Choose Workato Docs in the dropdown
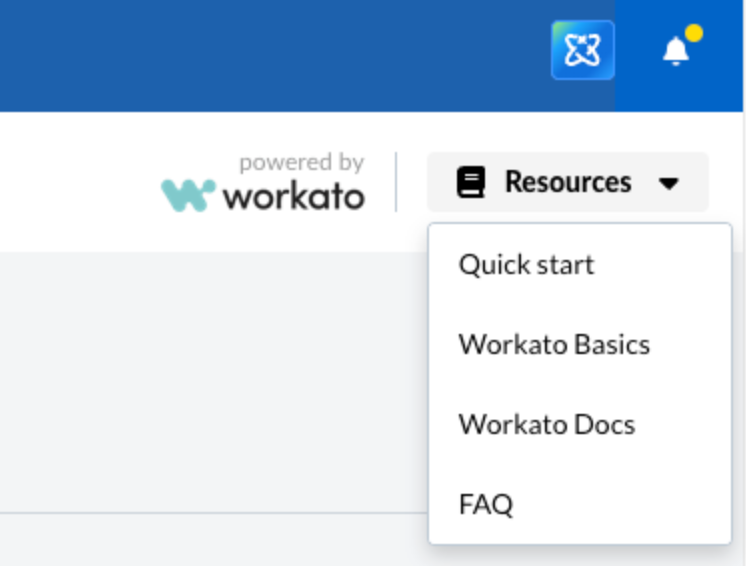Viewport: 746px width, 566px height. (546, 425)
